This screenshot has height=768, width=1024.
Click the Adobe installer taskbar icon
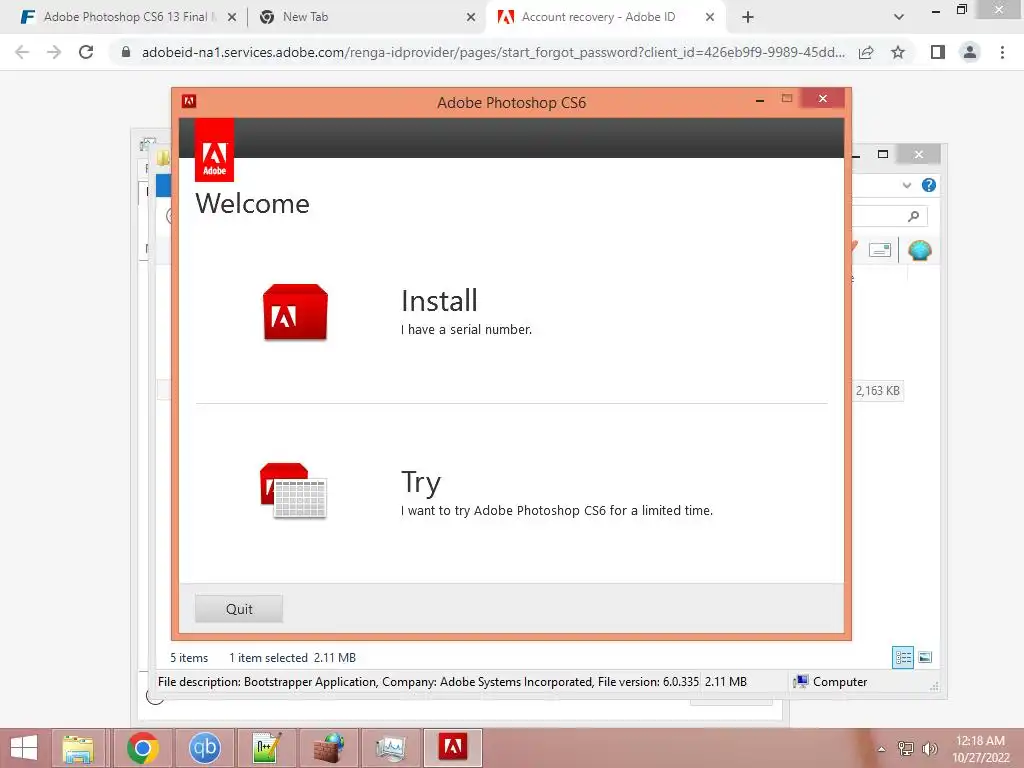(x=453, y=748)
